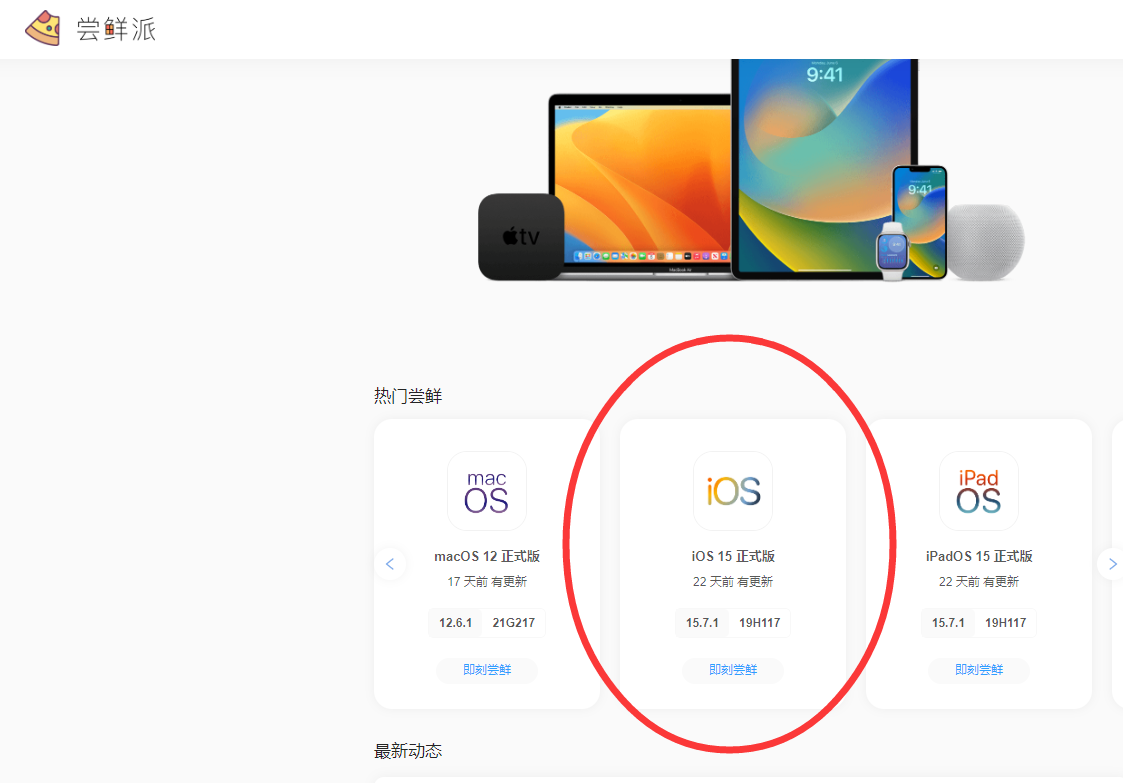Click the 热门尝鲜 section heading
This screenshot has height=783, width=1123.
point(408,396)
